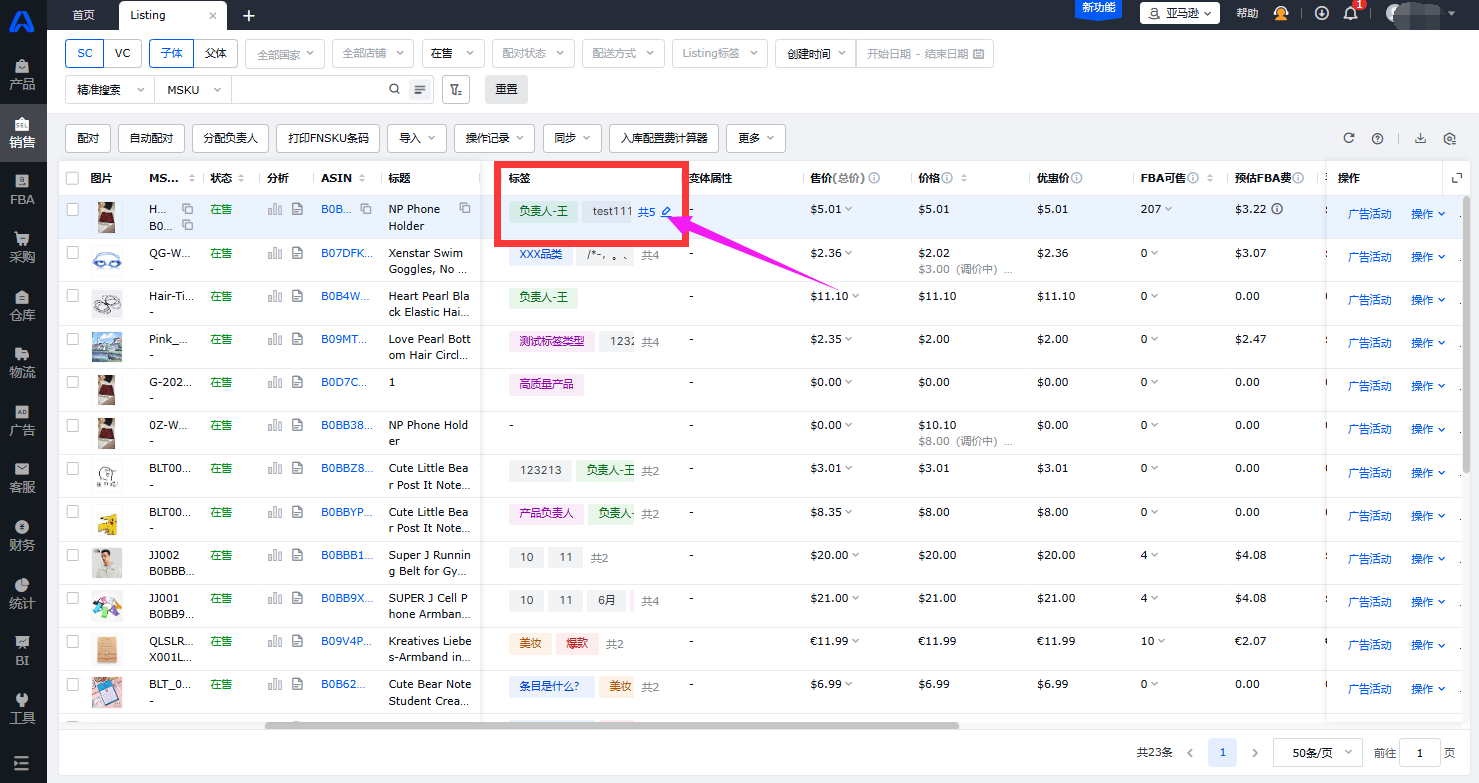
Task: Click the 配对 button
Action: [88, 138]
